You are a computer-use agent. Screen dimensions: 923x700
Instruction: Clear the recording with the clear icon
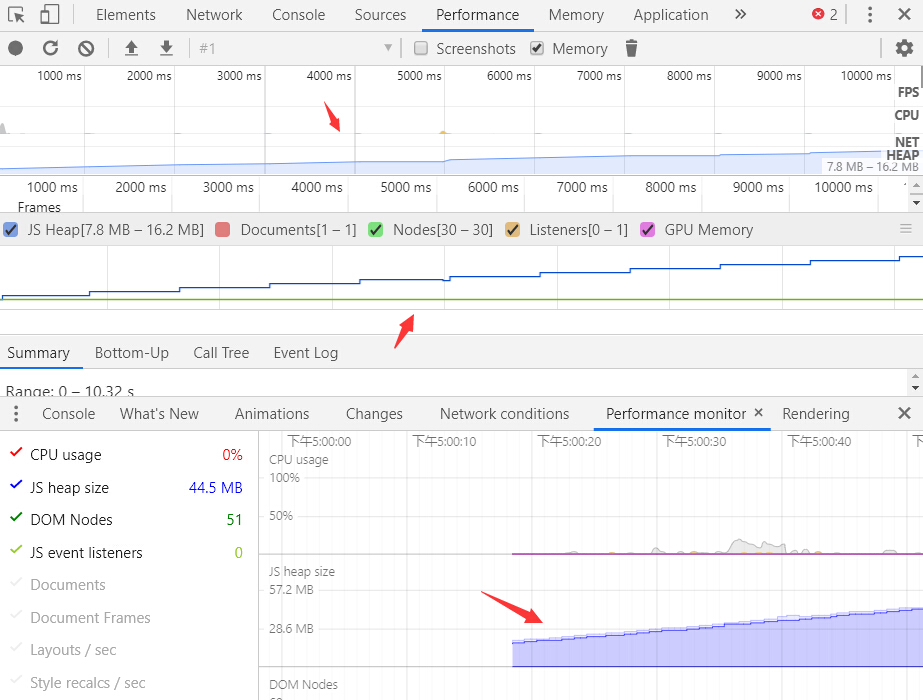(86, 48)
